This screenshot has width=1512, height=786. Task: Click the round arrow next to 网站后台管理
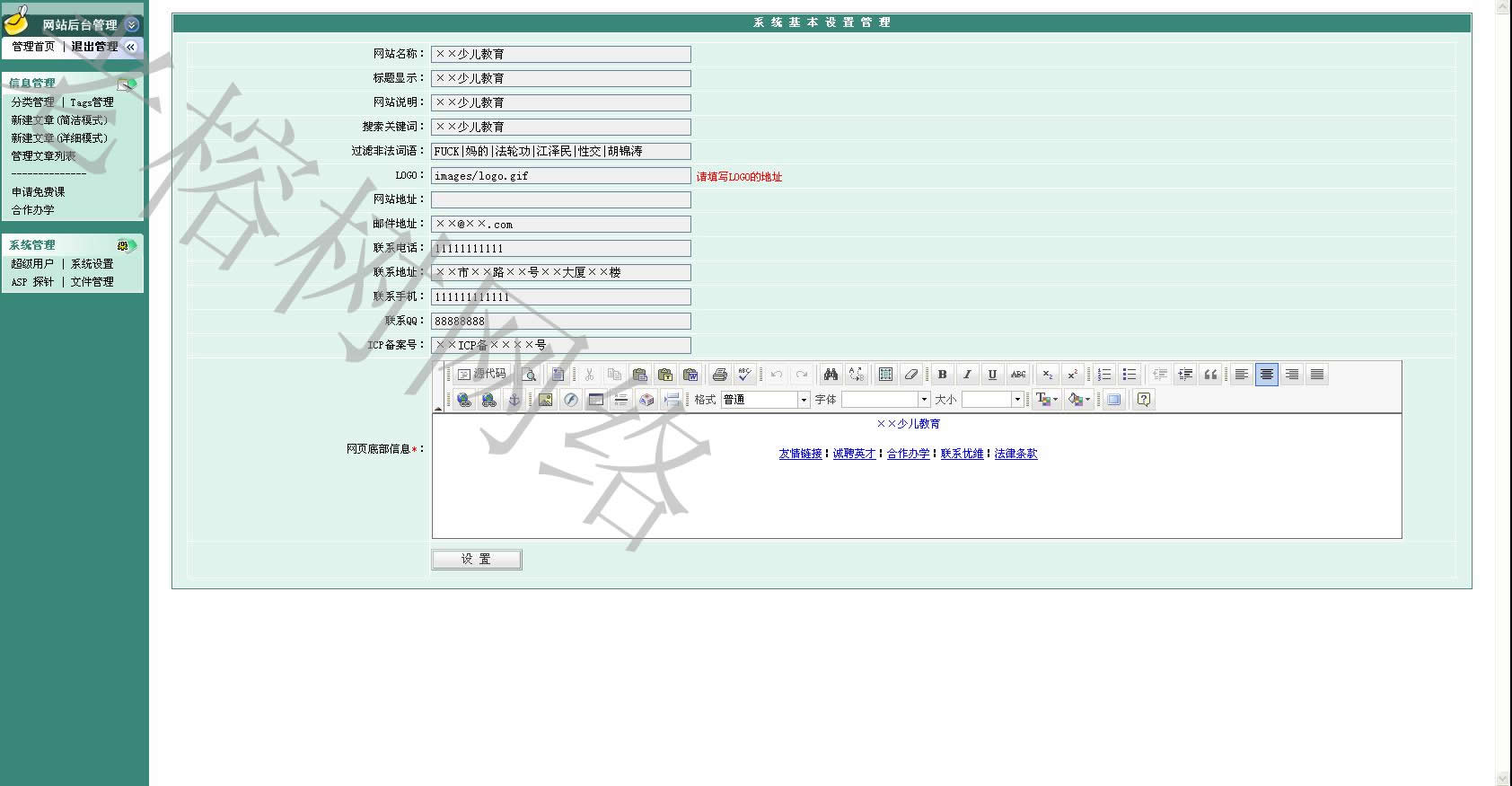pos(132,25)
